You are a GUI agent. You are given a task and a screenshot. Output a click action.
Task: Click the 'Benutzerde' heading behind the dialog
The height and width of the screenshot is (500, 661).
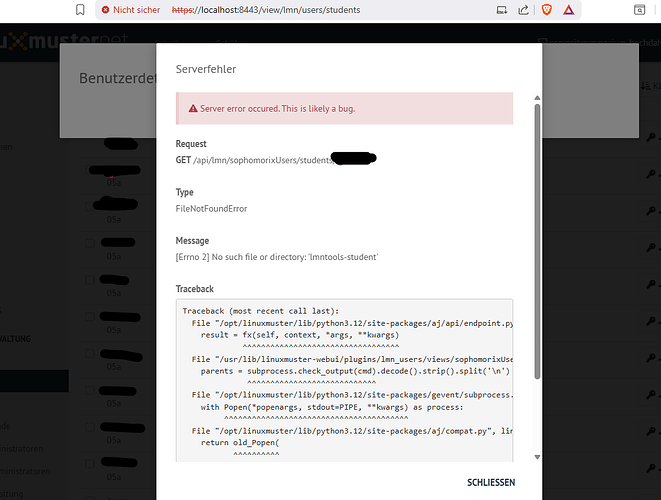pyautogui.click(x=118, y=78)
